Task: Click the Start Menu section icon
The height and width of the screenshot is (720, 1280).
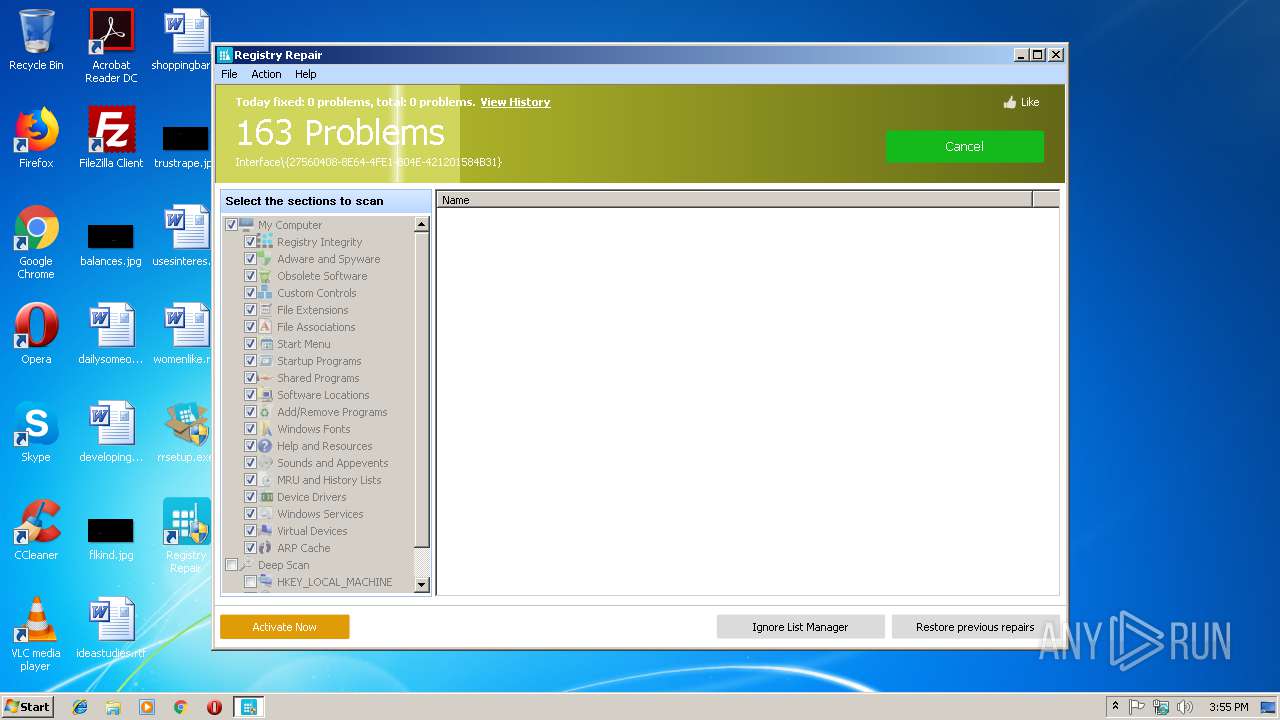Action: [266, 344]
